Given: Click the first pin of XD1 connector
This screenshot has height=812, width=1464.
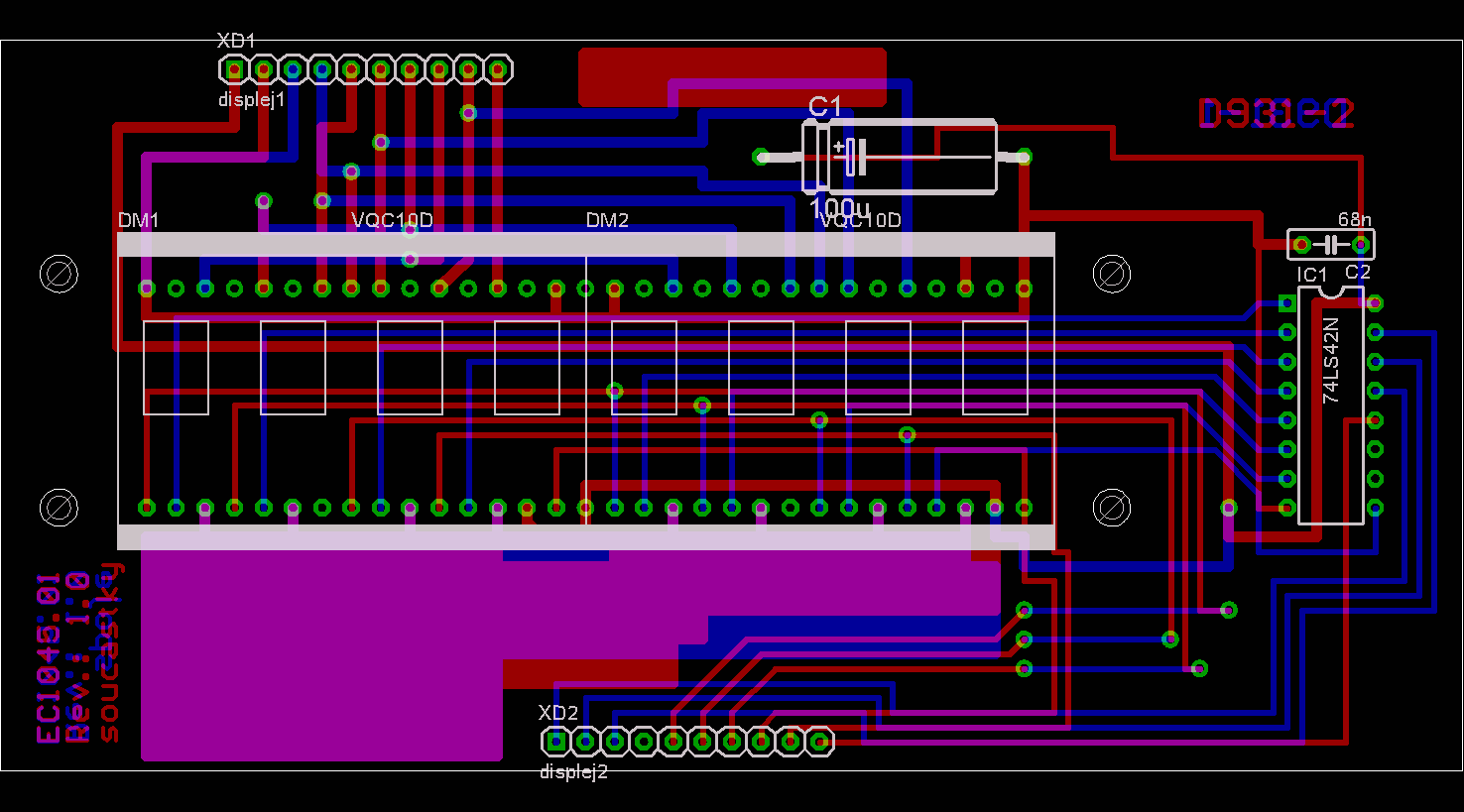Looking at the screenshot, I should (234, 69).
